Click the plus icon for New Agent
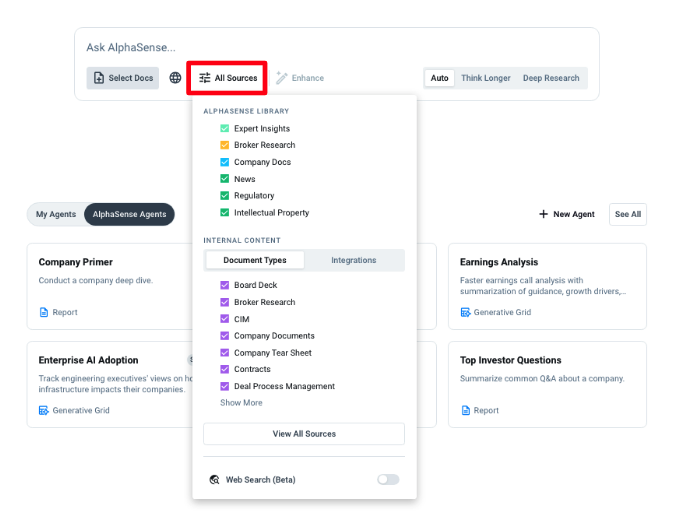This screenshot has height=519, width=675. (x=543, y=214)
